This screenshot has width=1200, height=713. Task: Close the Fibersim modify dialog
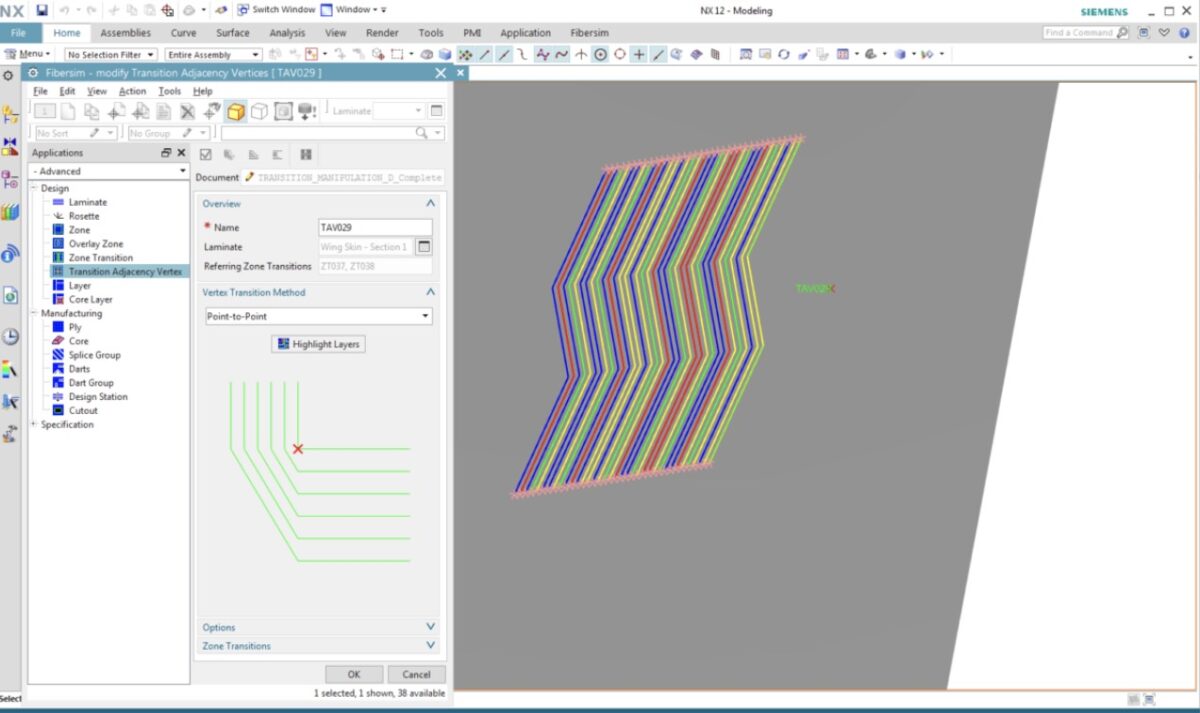coord(441,73)
